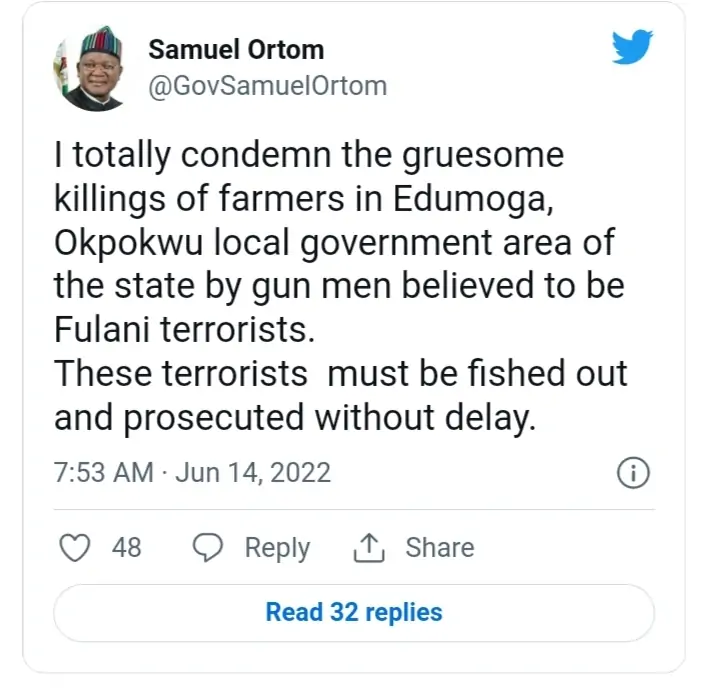The image size is (720, 693).
Task: Click the like count 48
Action: (125, 547)
